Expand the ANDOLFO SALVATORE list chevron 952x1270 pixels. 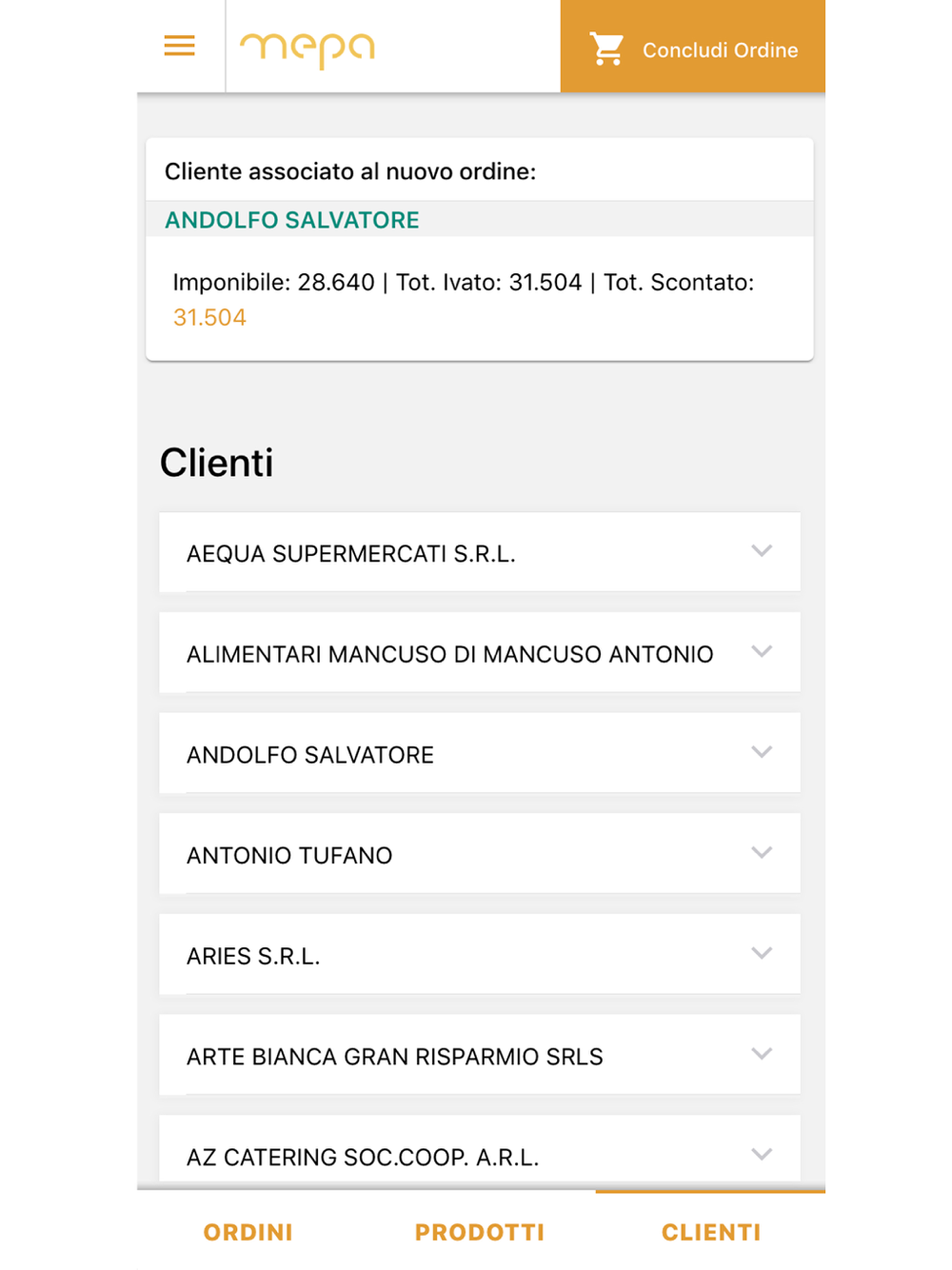click(762, 751)
